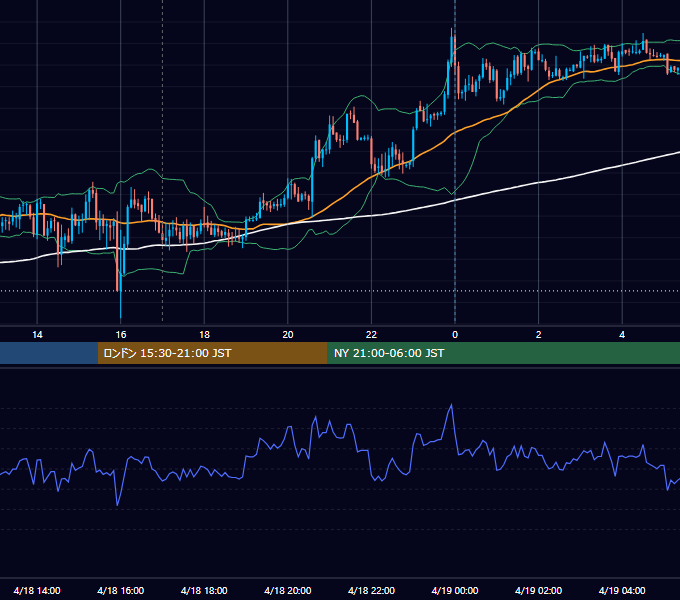Select the NY 21:00-06:00 JST session bar
Viewport: 680px width, 600px height.
click(503, 353)
